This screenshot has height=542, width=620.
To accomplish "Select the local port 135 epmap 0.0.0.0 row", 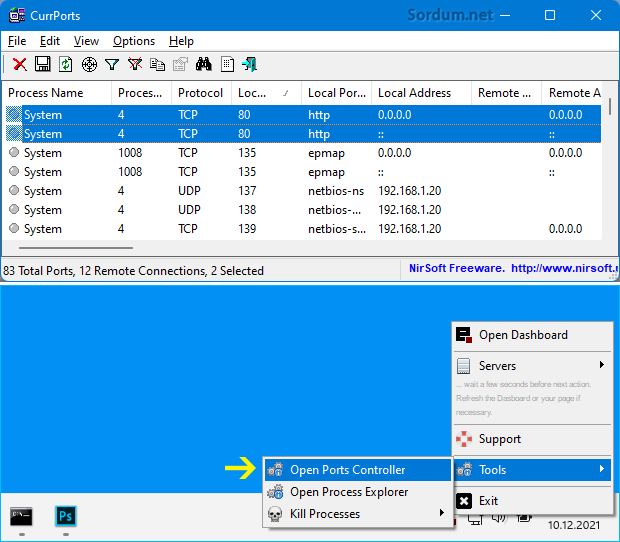I will coord(303,153).
